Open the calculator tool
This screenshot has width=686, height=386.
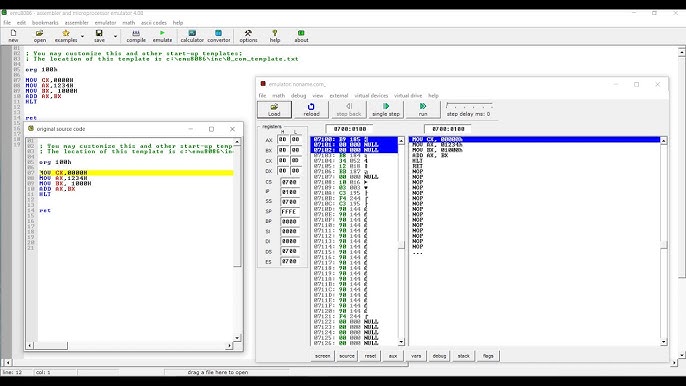pyautogui.click(x=192, y=36)
